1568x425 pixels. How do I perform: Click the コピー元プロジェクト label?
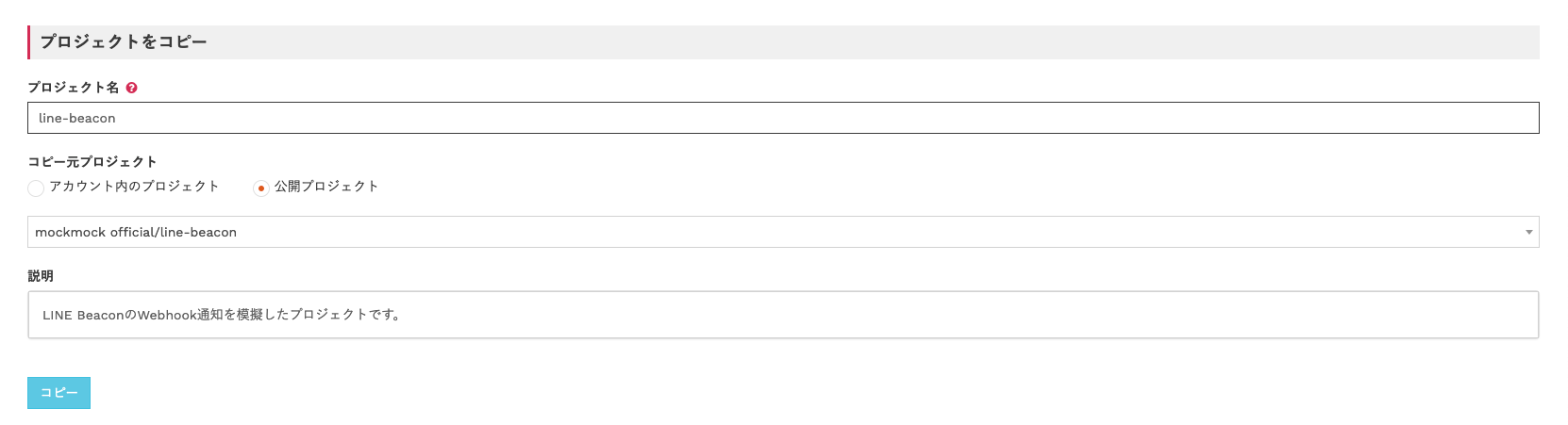point(92,161)
